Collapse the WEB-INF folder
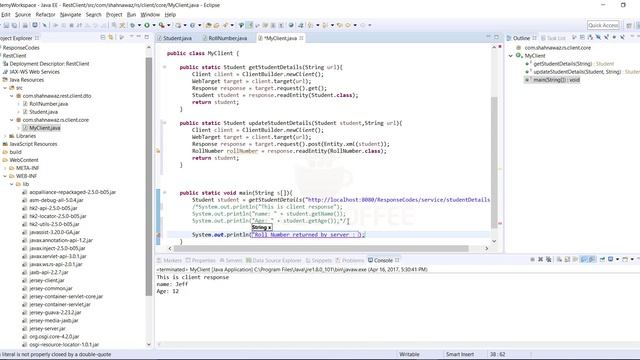640x360 pixels. (5, 176)
